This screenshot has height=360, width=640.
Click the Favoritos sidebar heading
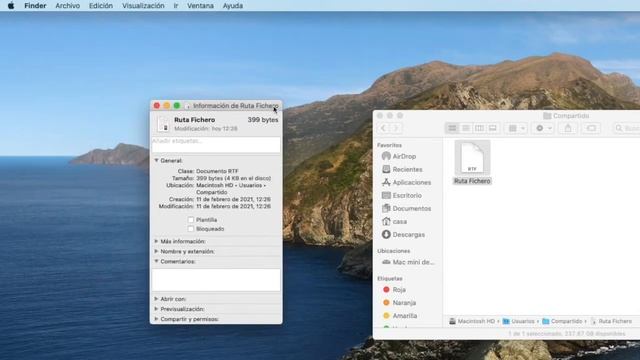pos(389,145)
